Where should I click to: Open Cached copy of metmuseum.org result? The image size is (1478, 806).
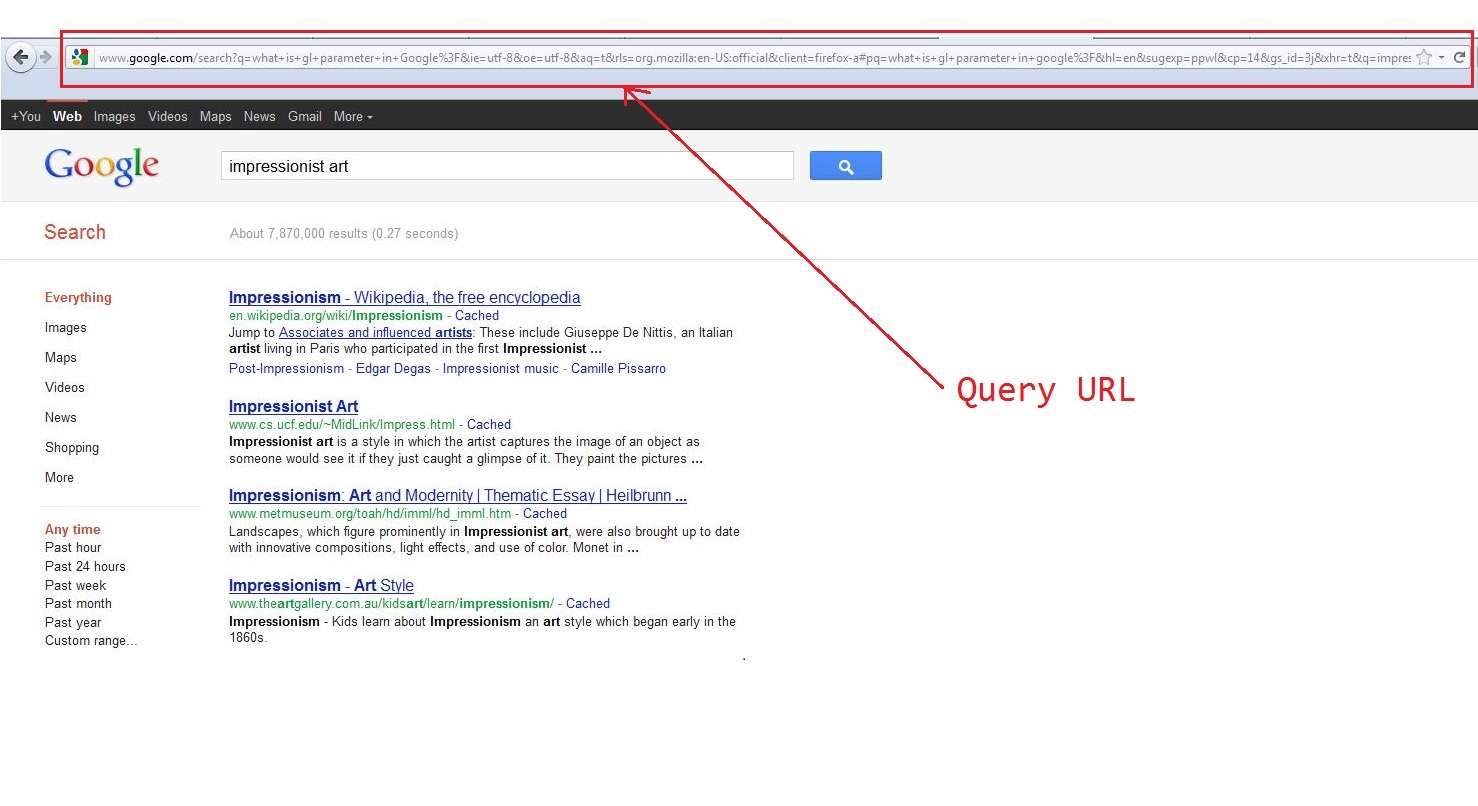545,514
